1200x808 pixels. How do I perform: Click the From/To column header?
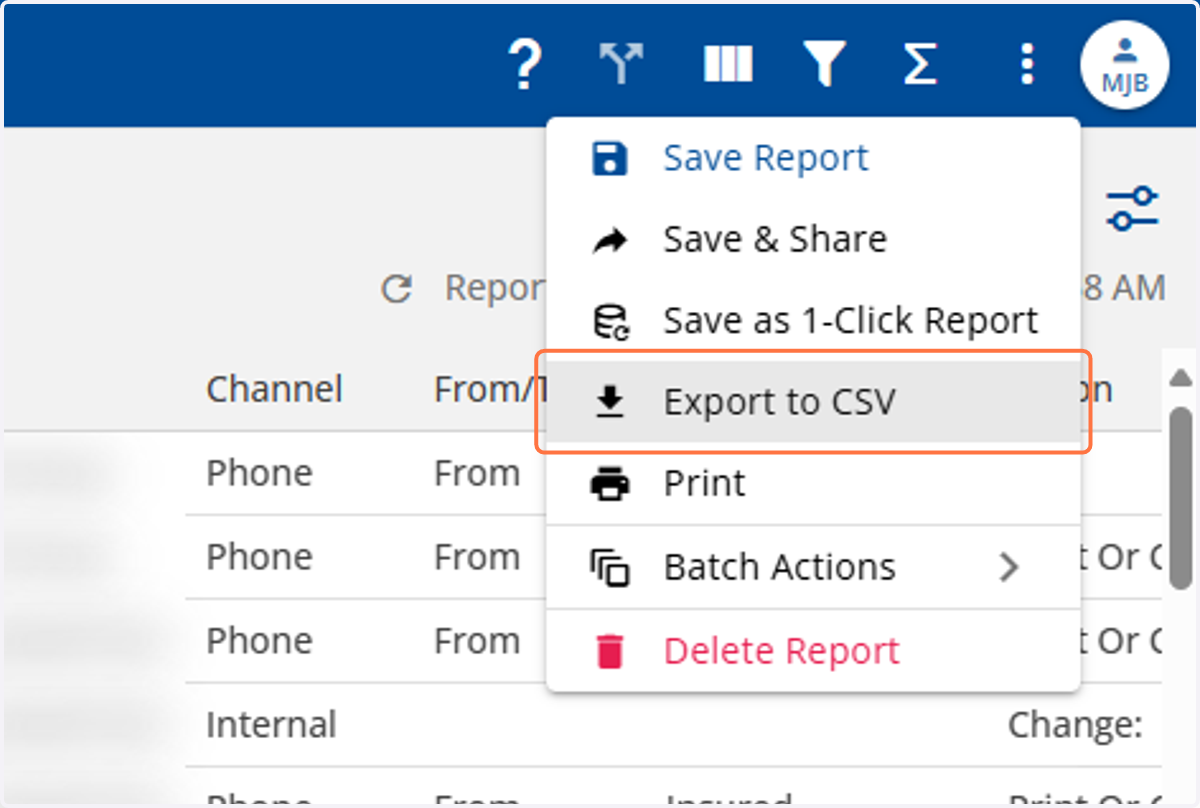(x=489, y=389)
